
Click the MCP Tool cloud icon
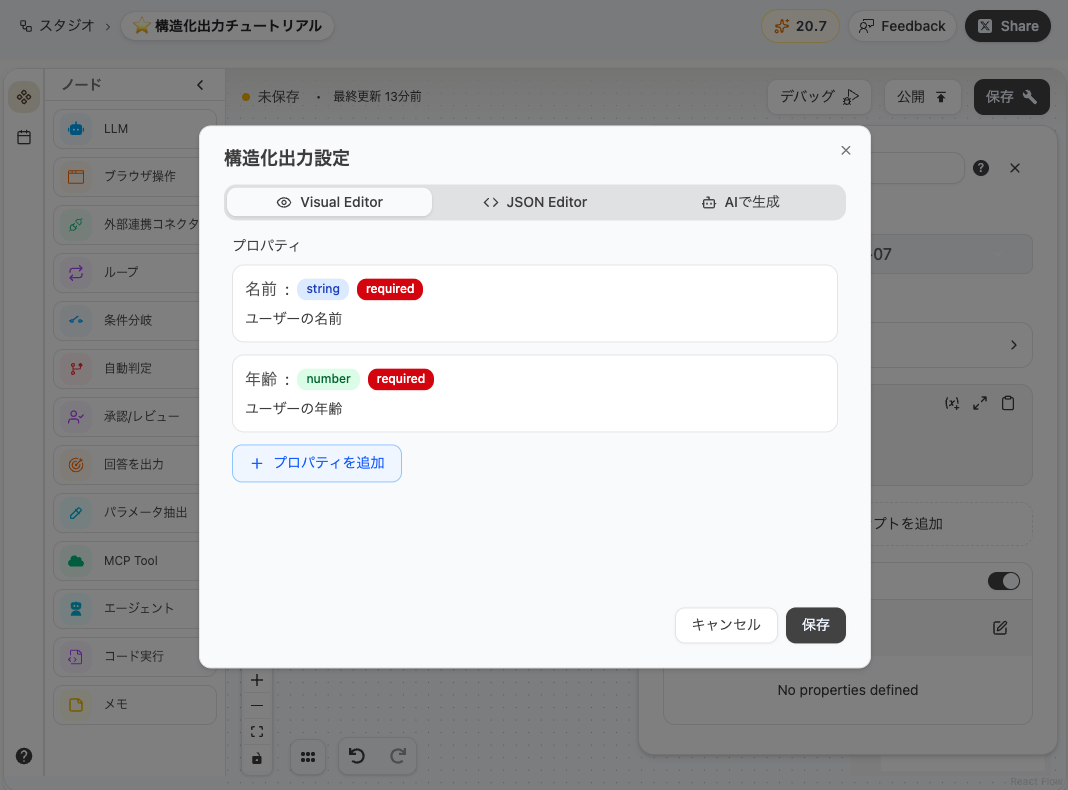coord(75,561)
